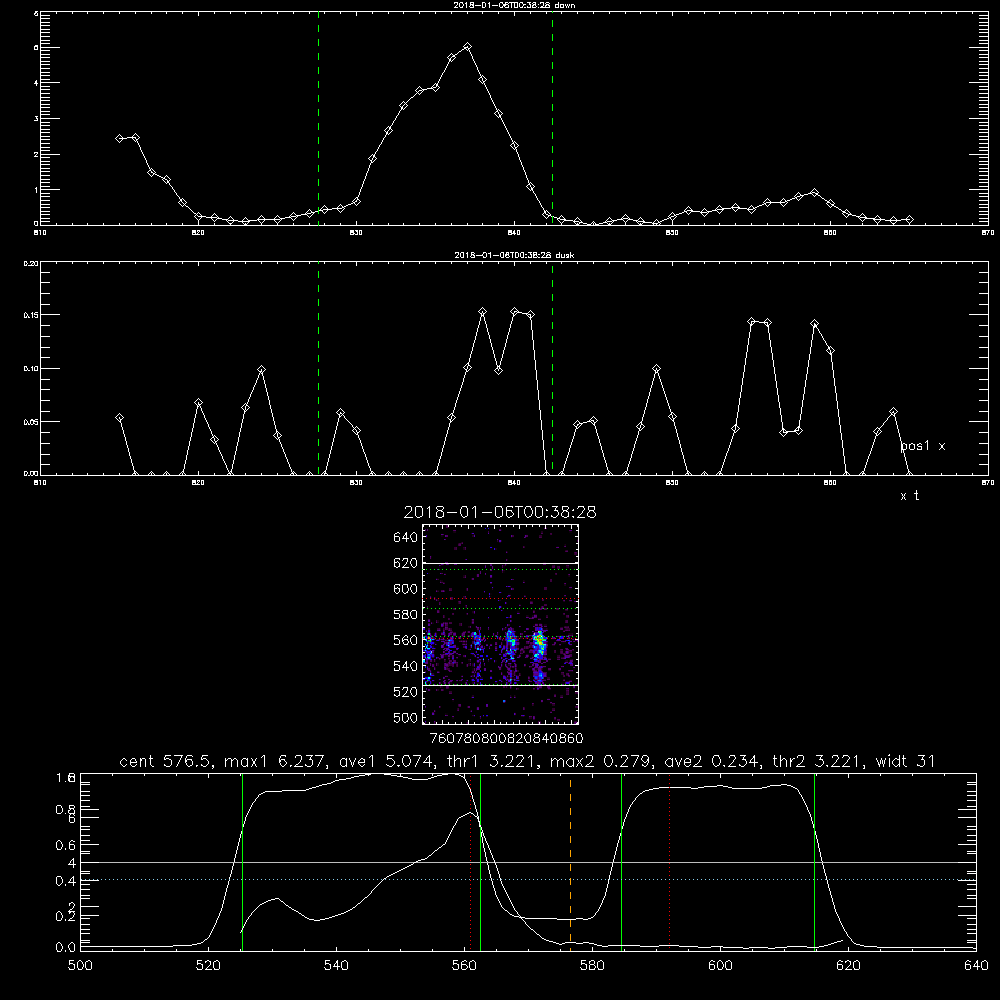Click the 820 x-axis label of dawn plot
Screen dimensions: 1000x1000
coord(198,233)
